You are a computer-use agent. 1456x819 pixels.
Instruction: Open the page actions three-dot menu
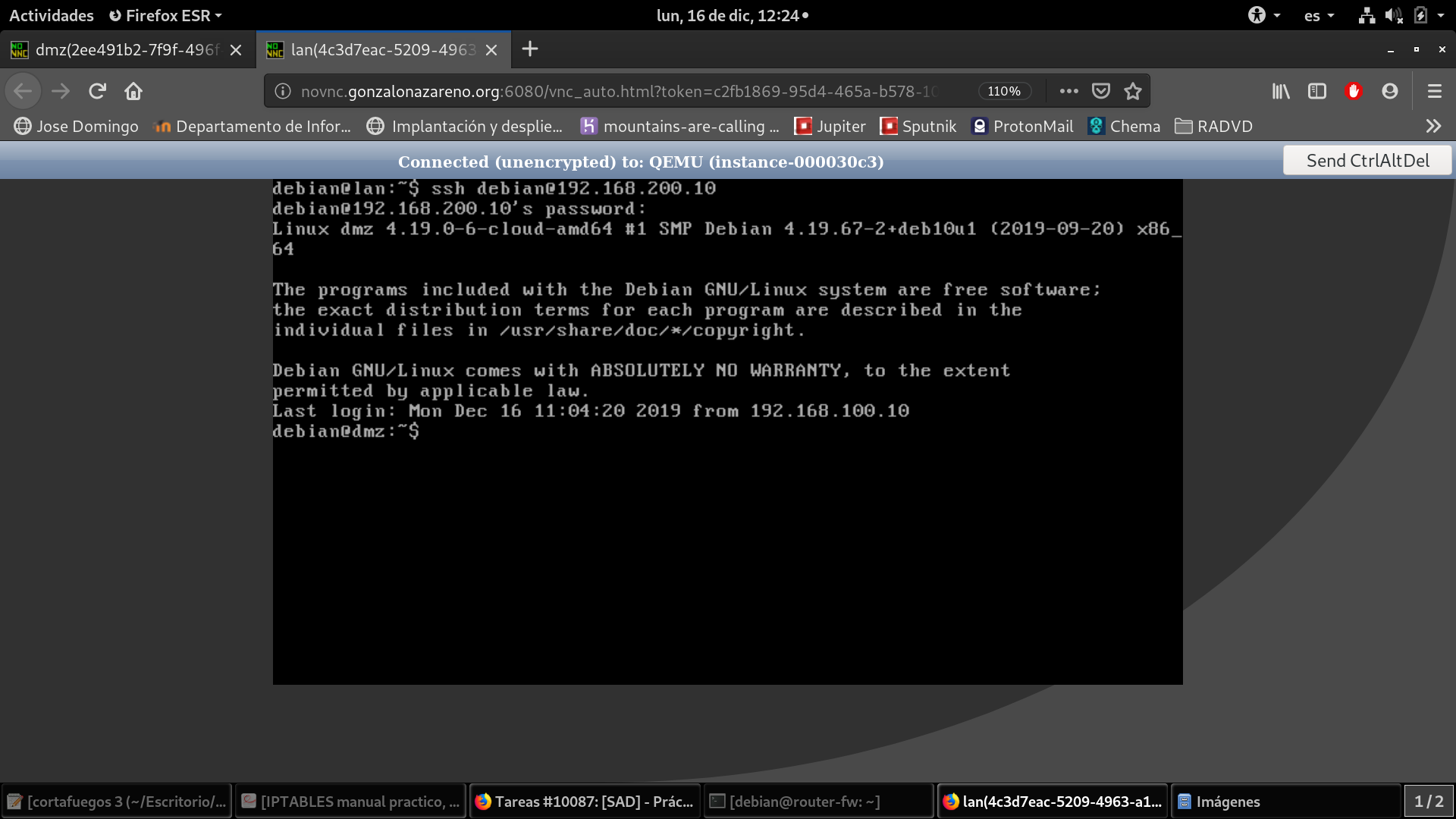click(x=1068, y=91)
